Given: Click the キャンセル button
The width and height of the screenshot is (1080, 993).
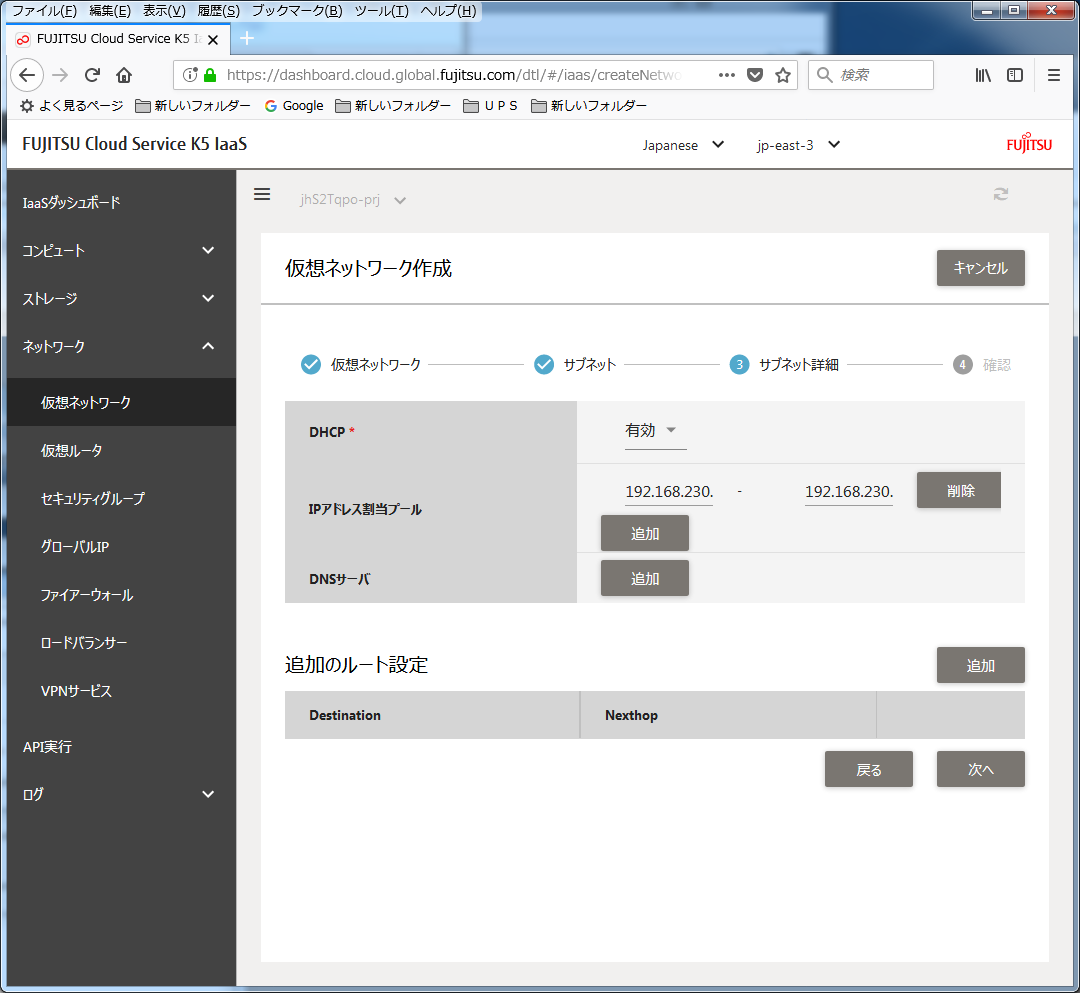Looking at the screenshot, I should 980,268.
